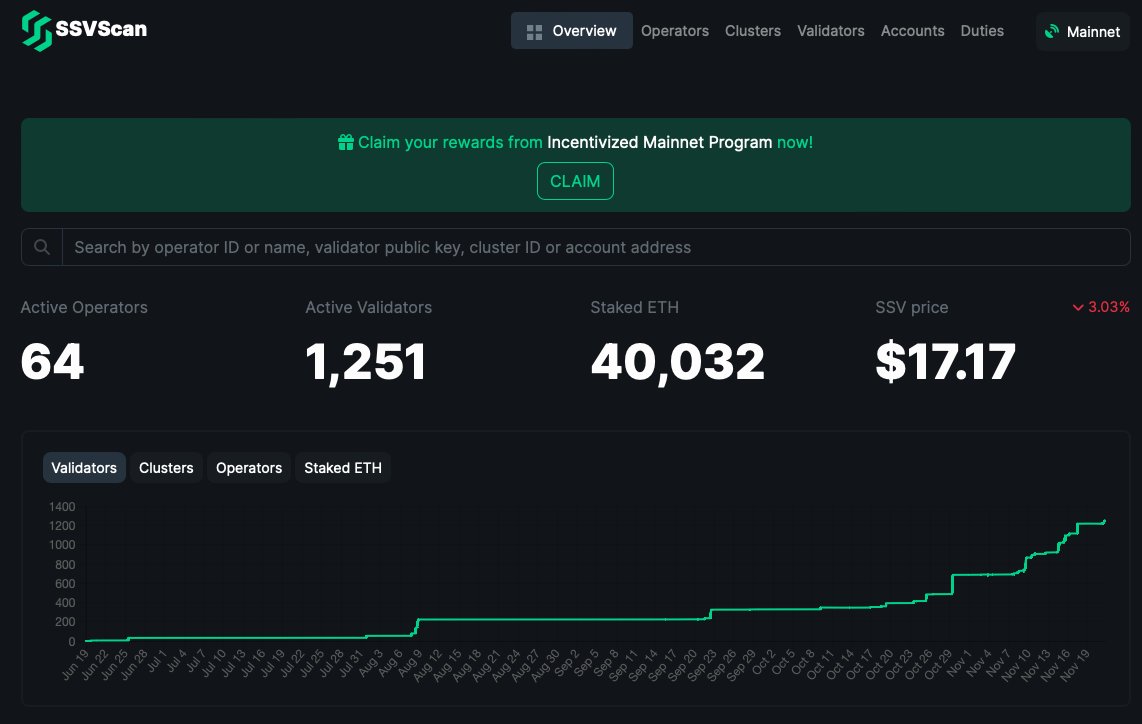Open the Overview tab
The width and height of the screenshot is (1142, 724).
[x=572, y=31]
